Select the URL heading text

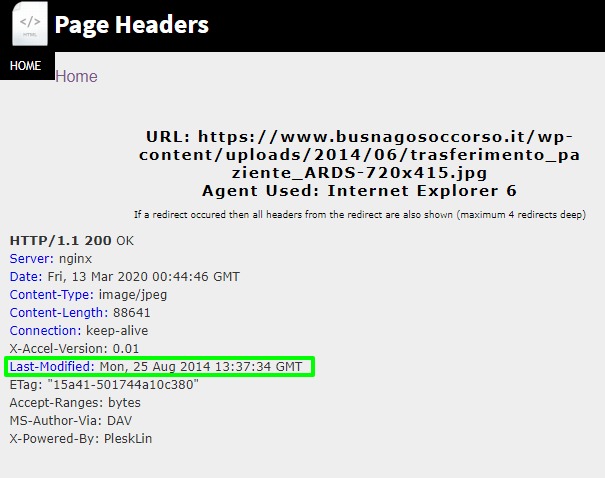click(359, 155)
